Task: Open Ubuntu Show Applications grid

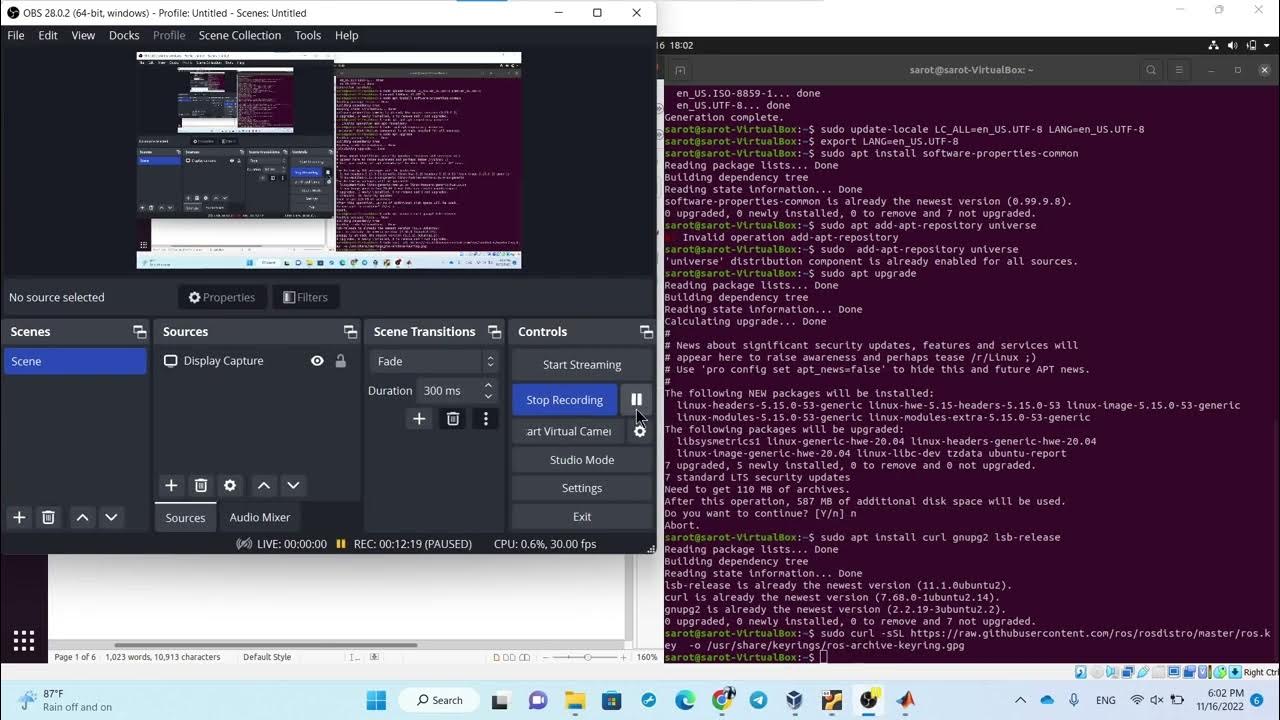Action: 24,641
